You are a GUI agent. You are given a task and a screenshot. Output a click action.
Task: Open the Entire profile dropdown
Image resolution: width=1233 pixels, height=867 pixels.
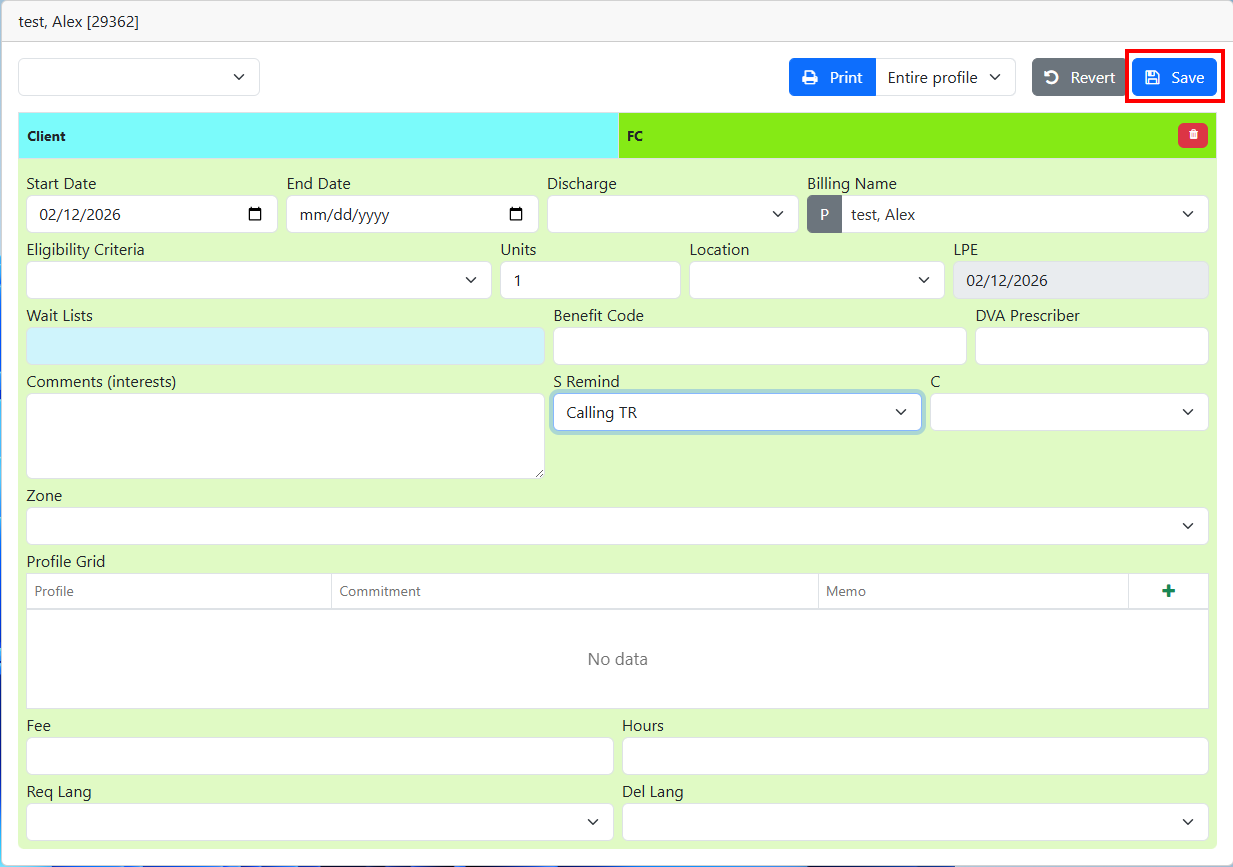tap(945, 77)
